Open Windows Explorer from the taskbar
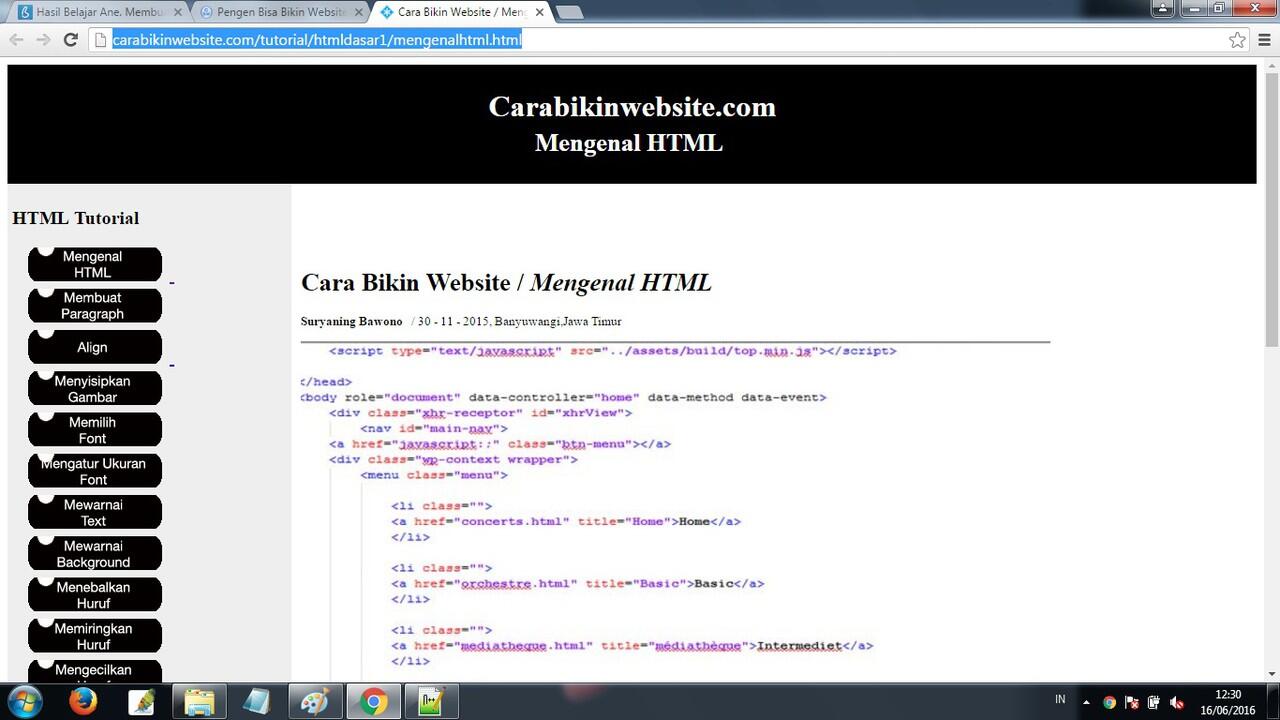 199,702
